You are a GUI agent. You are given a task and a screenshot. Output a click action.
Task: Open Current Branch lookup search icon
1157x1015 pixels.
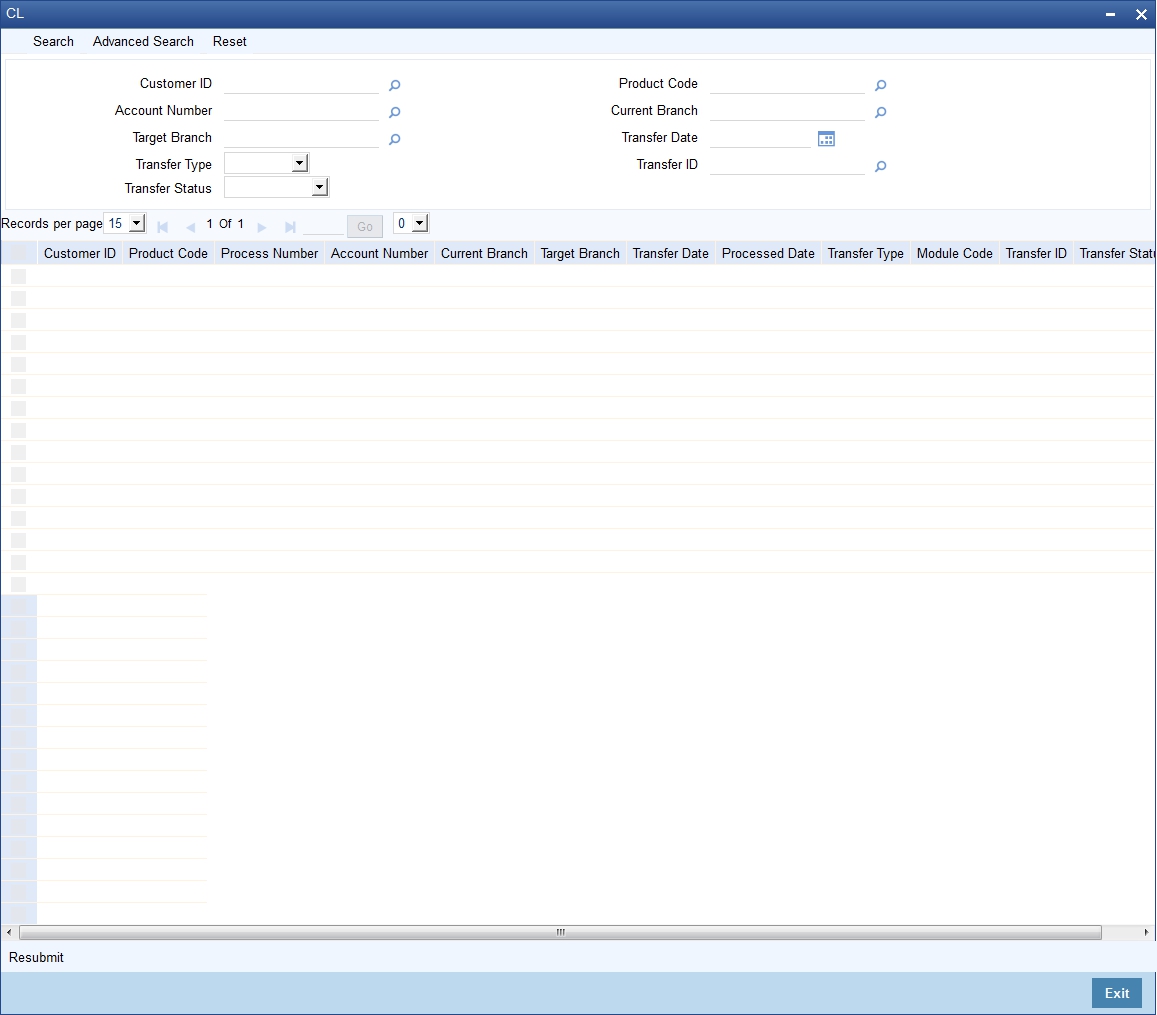pos(880,112)
